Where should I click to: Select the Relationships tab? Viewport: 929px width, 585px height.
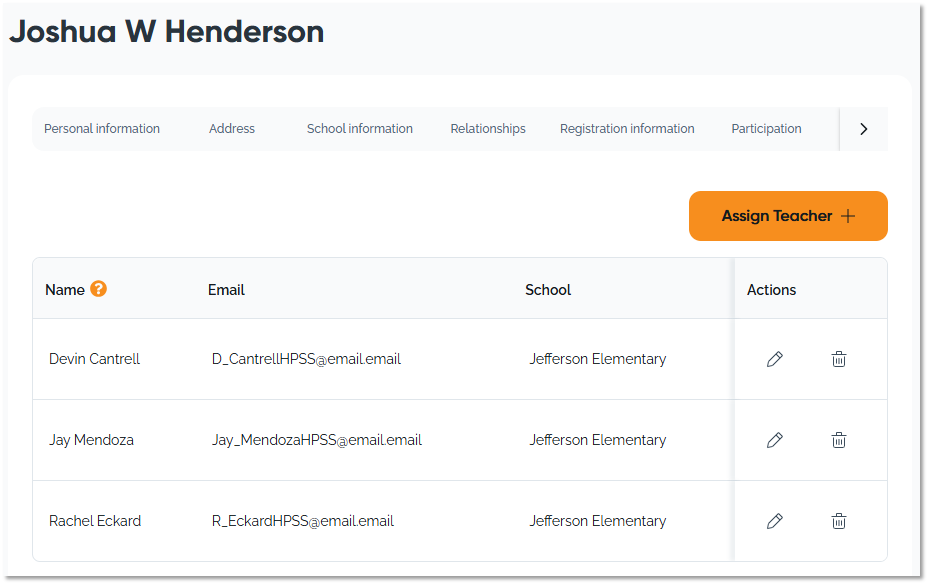pos(488,129)
